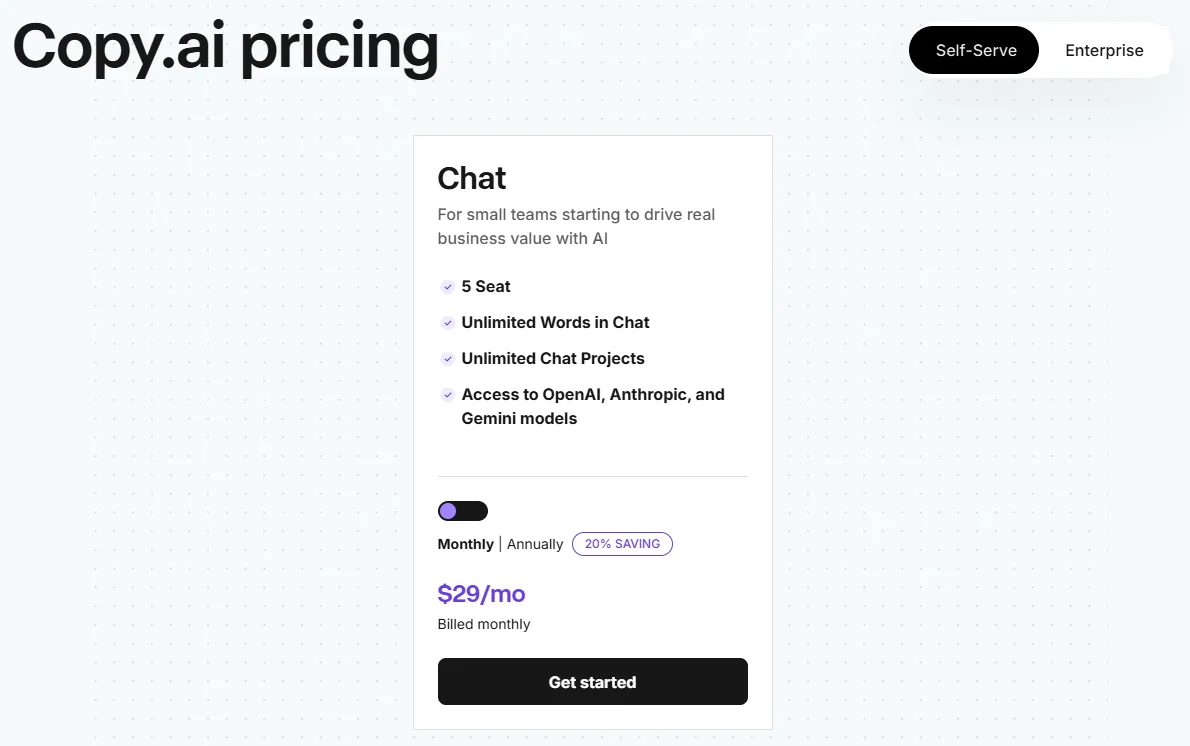1190x746 pixels.
Task: Switch to the Enterprise tab
Action: click(x=1104, y=50)
